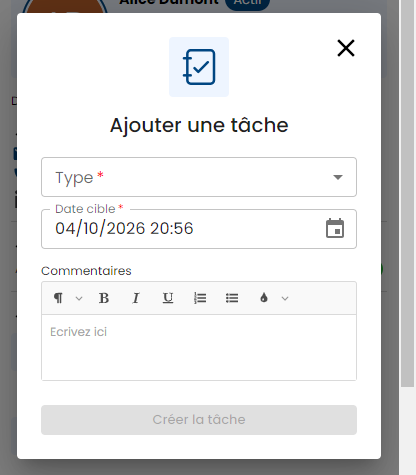Image resolution: width=416 pixels, height=475 pixels.
Task: Click the Commentaires label
Action: (x=86, y=271)
